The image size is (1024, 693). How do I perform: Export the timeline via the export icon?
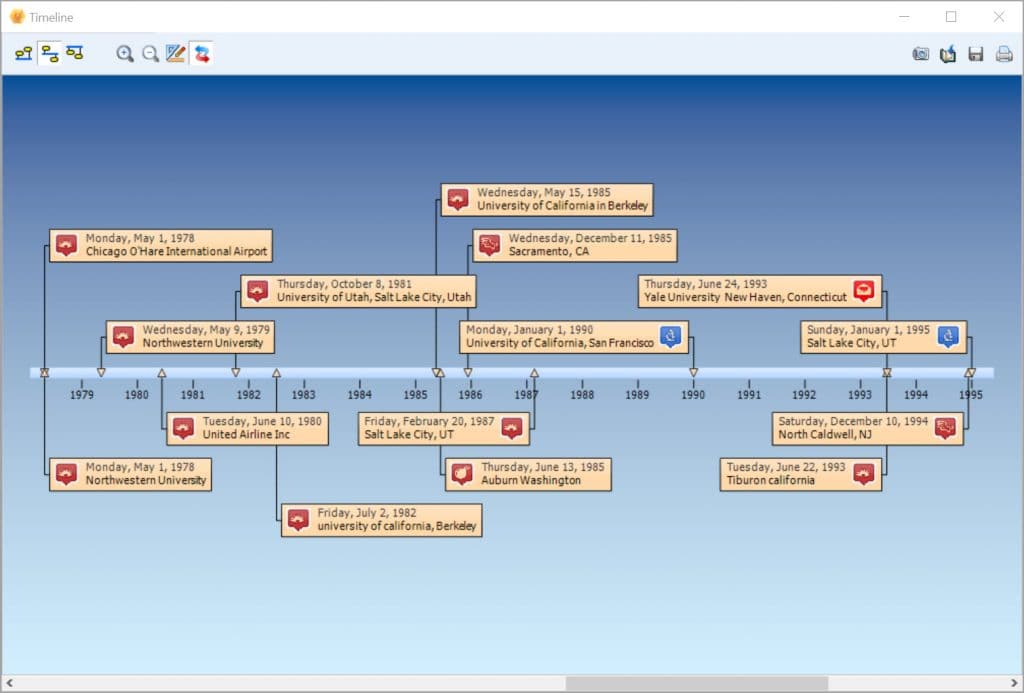(x=948, y=53)
